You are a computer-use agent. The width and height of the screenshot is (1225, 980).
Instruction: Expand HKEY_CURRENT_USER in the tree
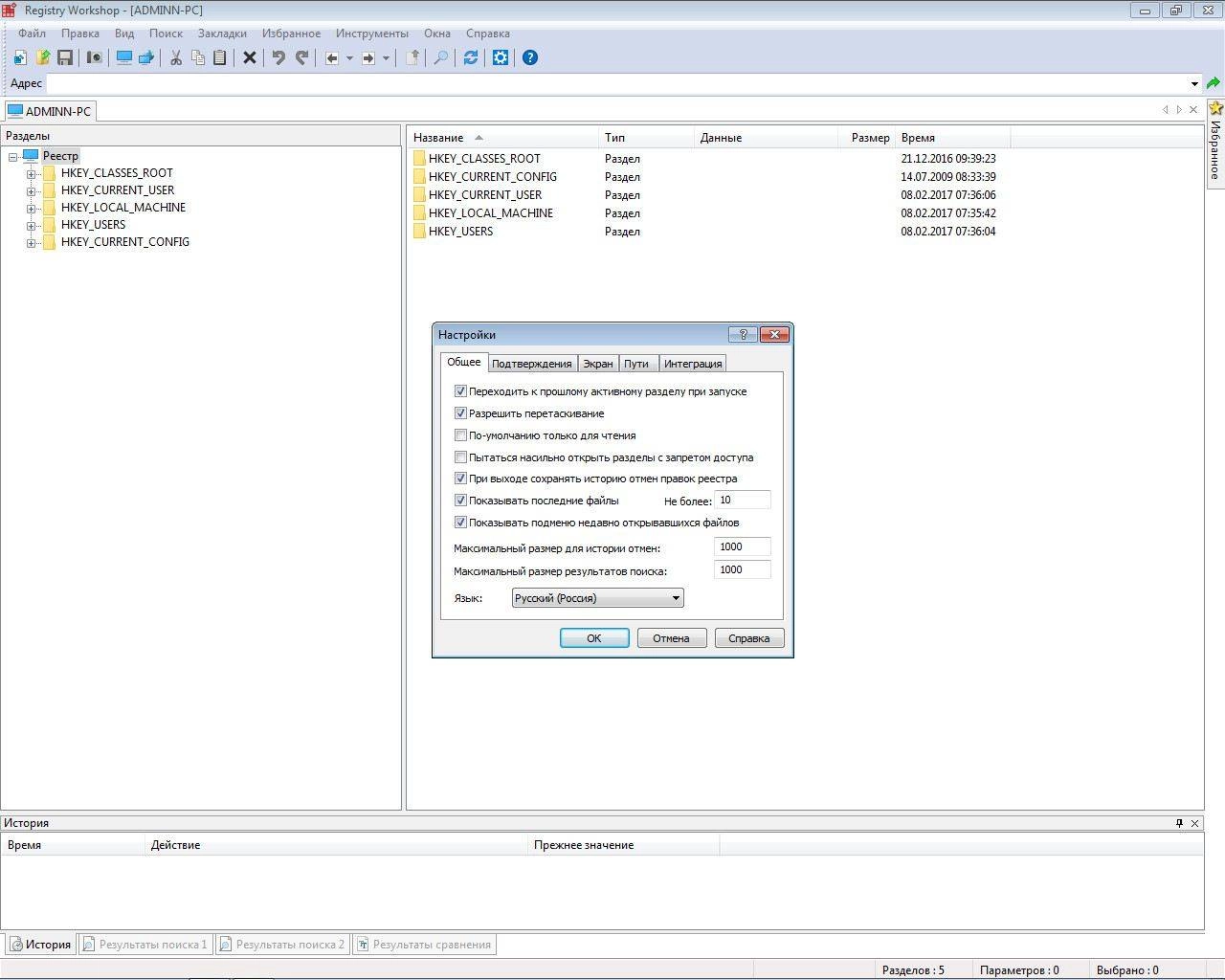31,190
